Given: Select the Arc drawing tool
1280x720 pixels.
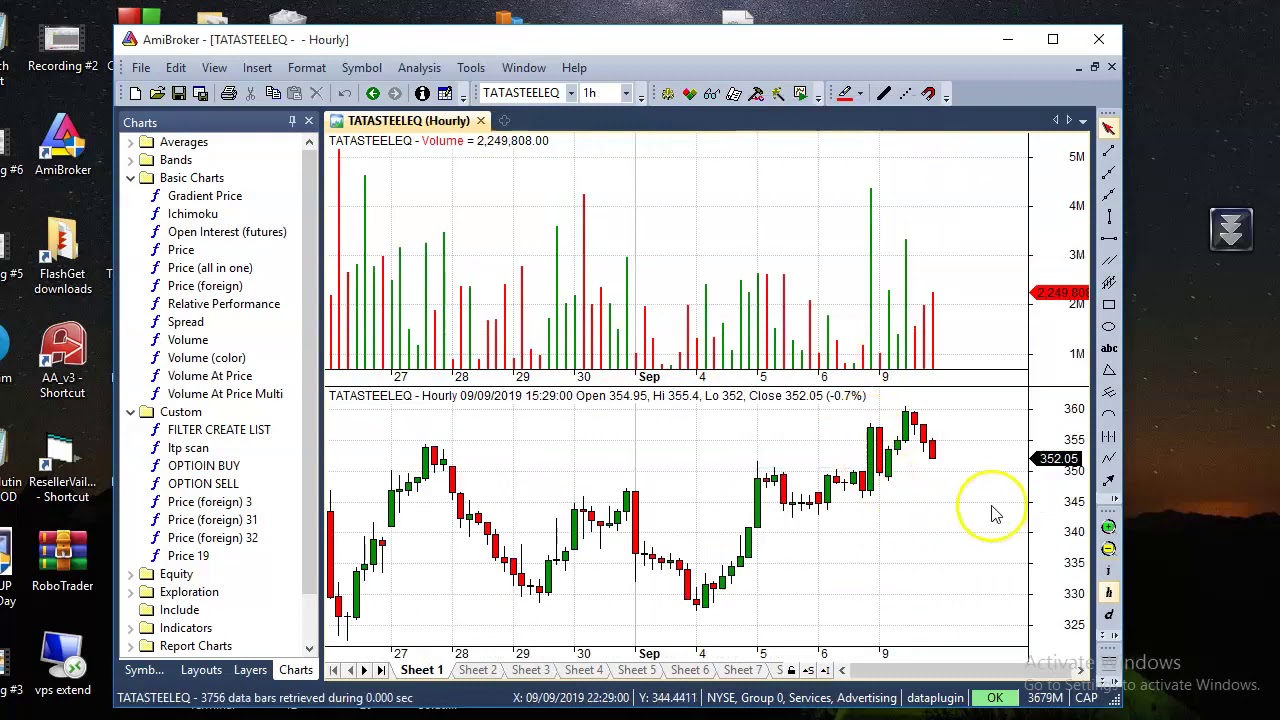Looking at the screenshot, I should [x=1109, y=414].
